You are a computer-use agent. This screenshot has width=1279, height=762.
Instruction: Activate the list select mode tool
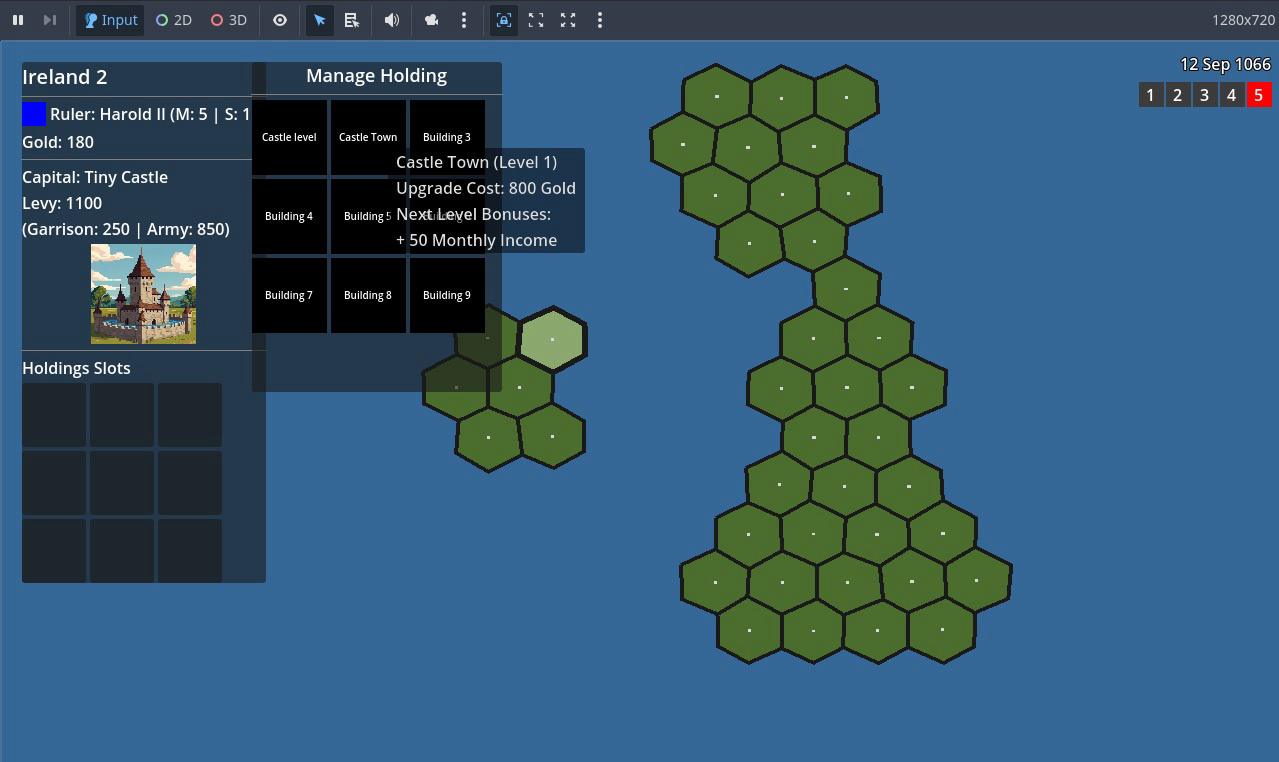tap(352, 20)
